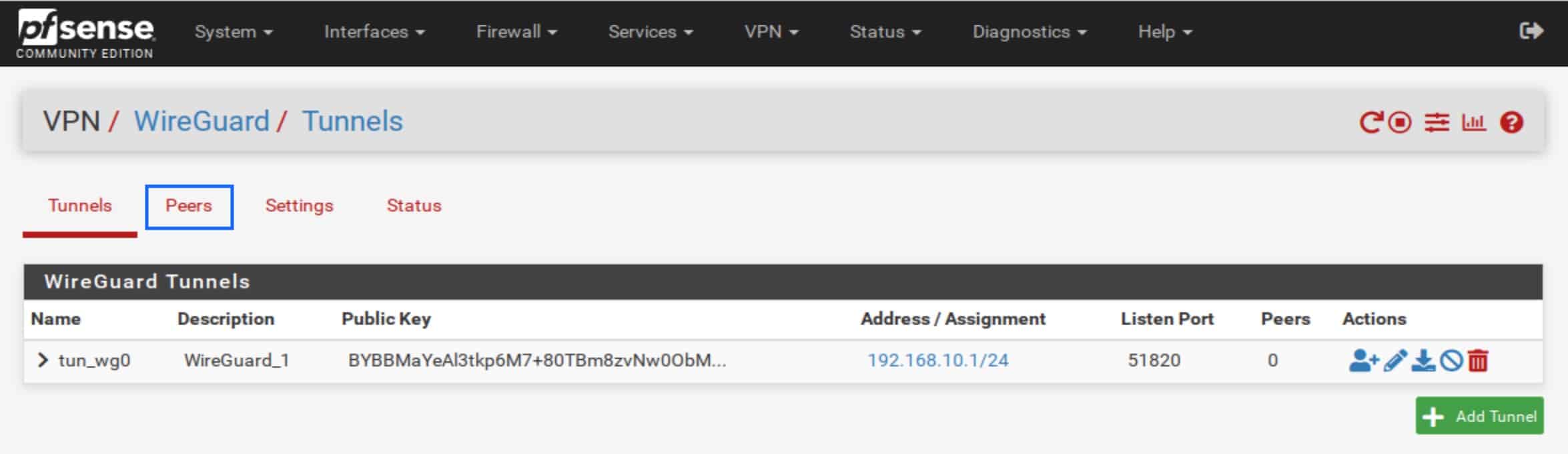Open the System dropdown menu

click(x=234, y=31)
